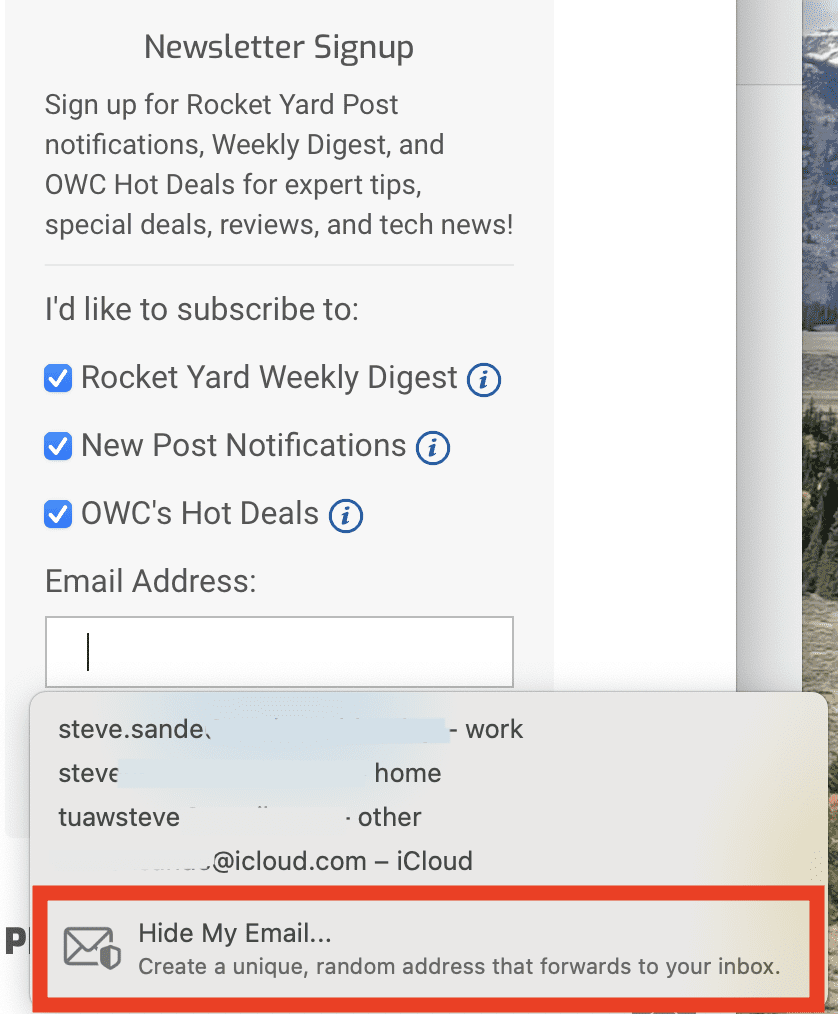Screen dimensions: 838x1014
Task: Show info for OWC's Hot Deals
Action: coord(346,515)
